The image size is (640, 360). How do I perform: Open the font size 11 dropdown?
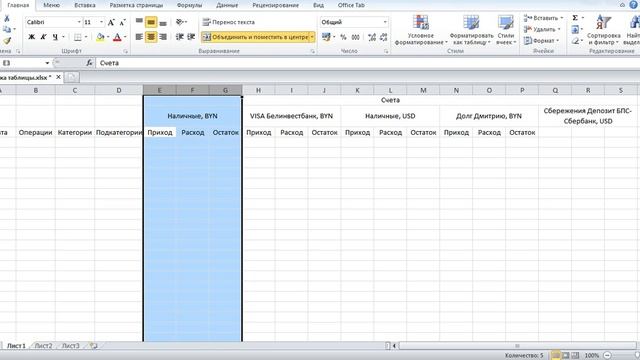101,22
